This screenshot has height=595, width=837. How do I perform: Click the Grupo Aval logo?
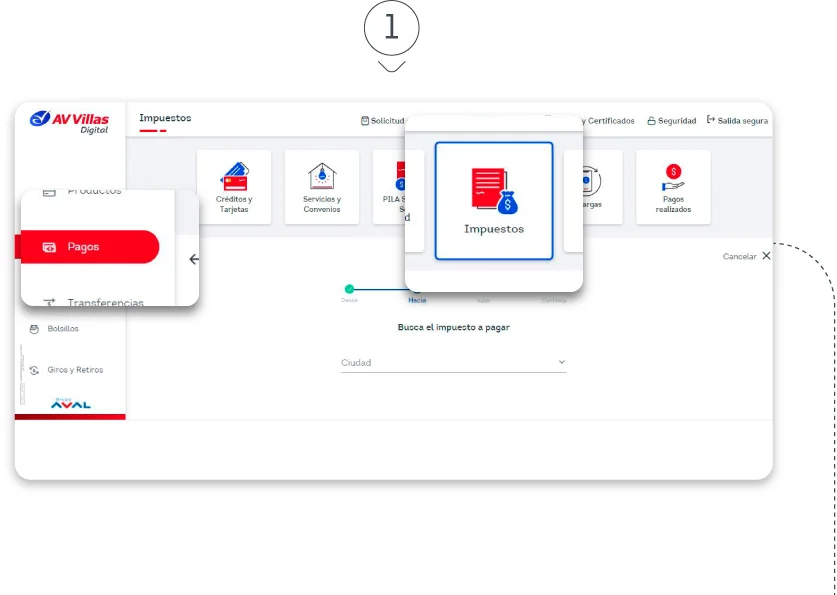(x=70, y=403)
